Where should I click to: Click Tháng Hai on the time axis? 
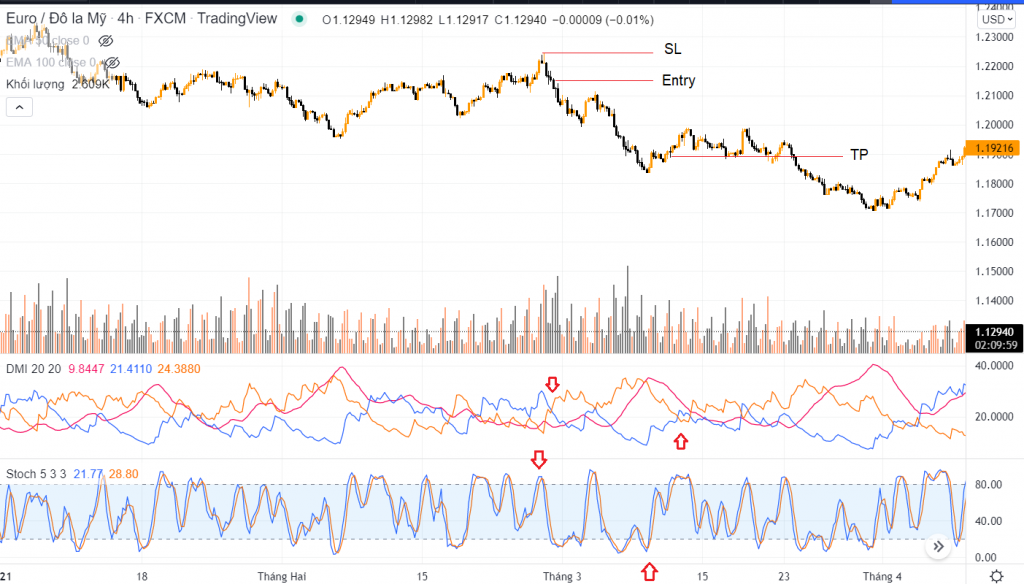pos(282,577)
